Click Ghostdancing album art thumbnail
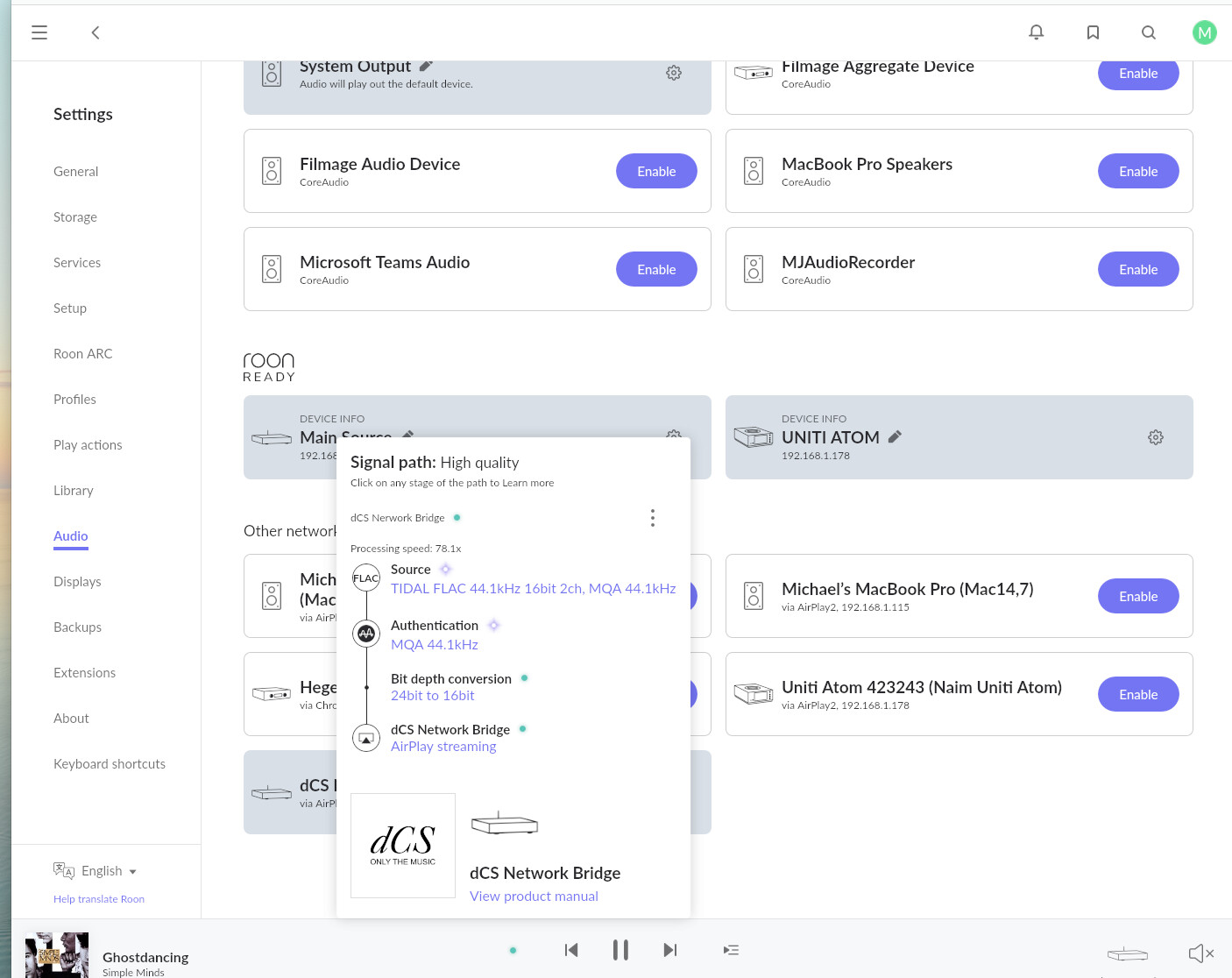 57,955
